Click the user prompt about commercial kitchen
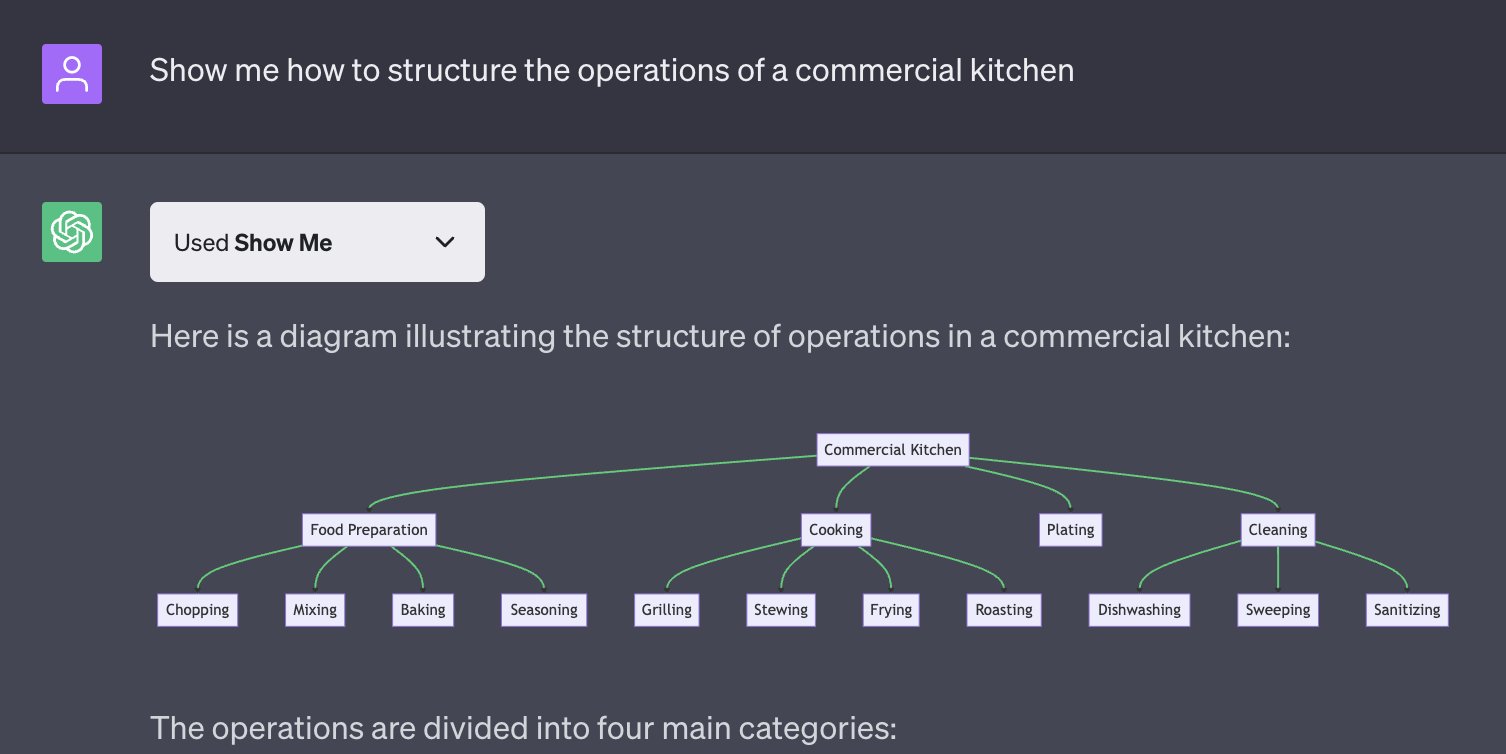 pos(612,71)
